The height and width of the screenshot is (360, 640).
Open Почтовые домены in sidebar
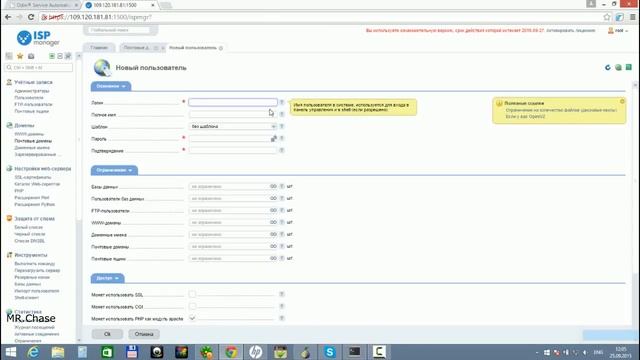tap(33, 141)
